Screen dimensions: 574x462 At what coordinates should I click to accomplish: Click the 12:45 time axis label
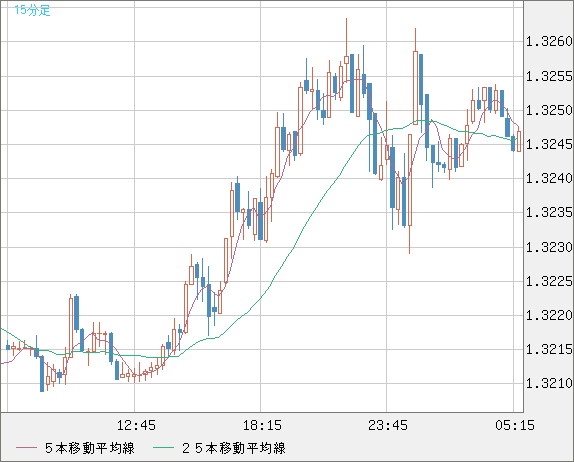(x=136, y=425)
